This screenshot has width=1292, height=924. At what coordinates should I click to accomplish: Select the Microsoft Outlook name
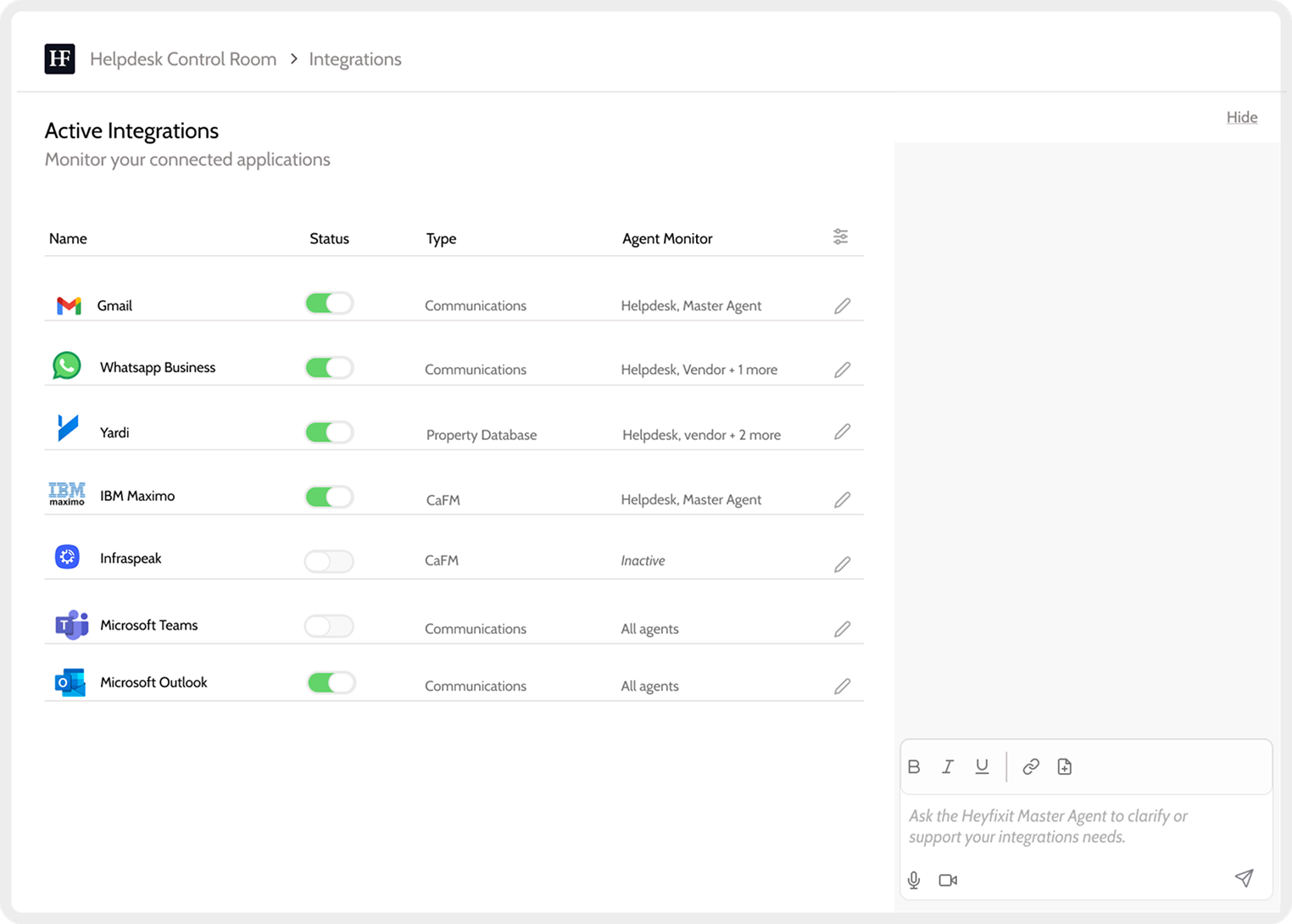153,682
